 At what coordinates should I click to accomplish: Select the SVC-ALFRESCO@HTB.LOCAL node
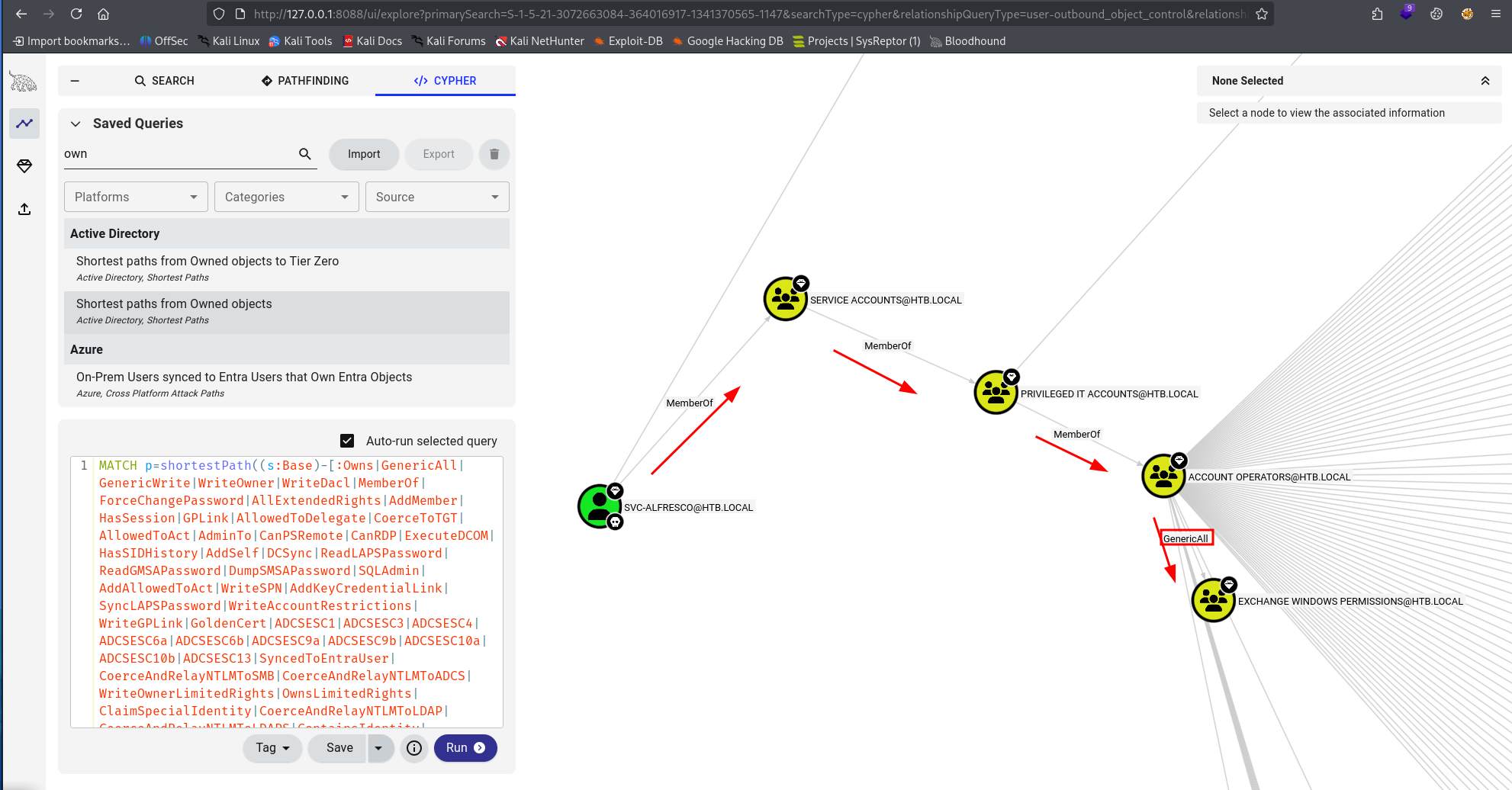coord(600,506)
